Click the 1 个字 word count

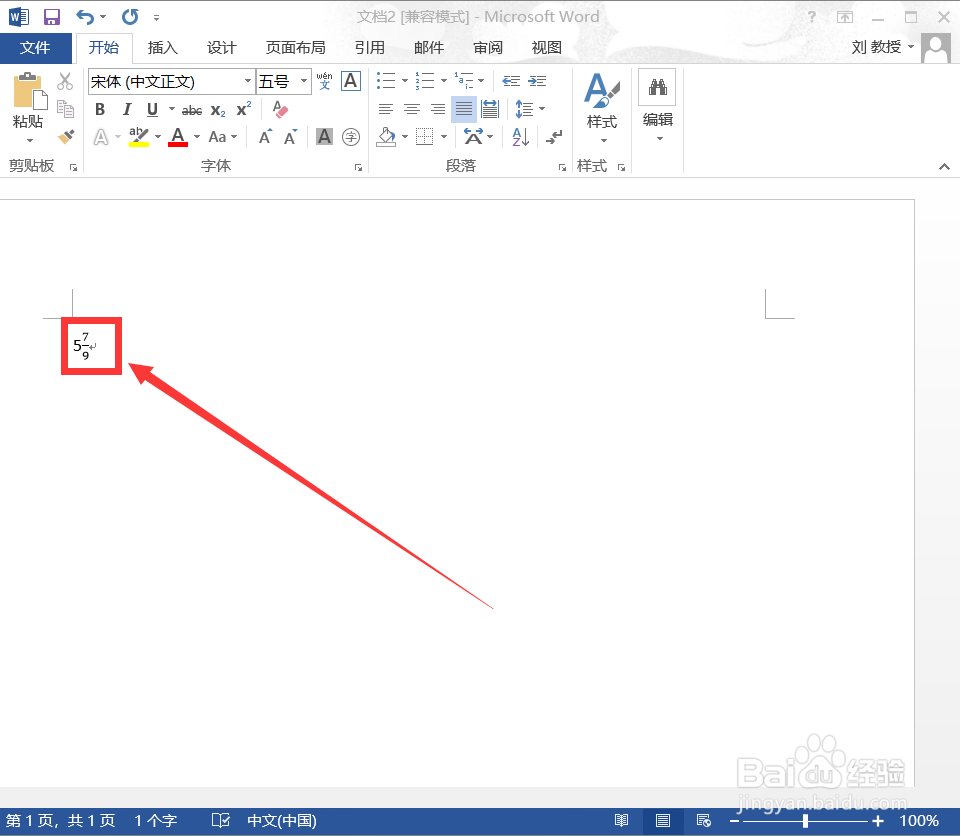click(x=156, y=821)
